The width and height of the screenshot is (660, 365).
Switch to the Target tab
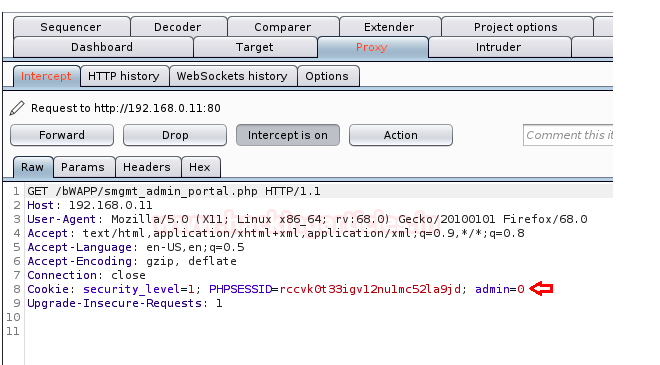tap(255, 47)
